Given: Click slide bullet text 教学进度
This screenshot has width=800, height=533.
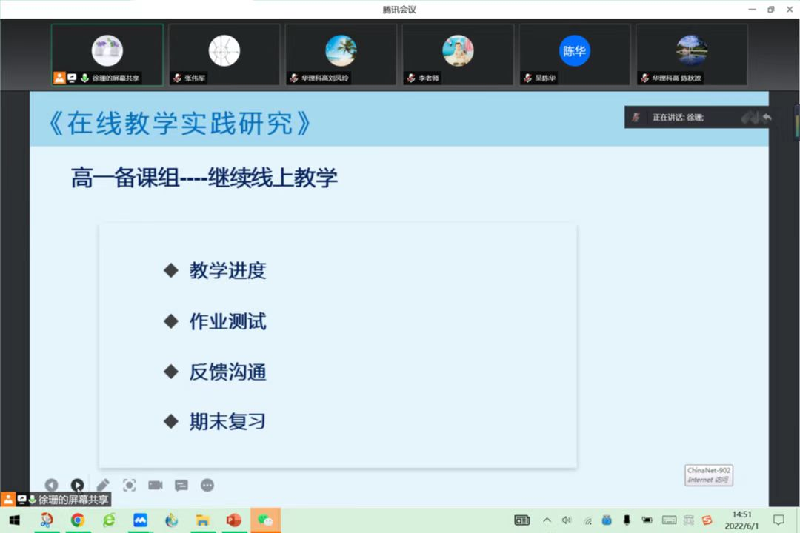Looking at the screenshot, I should click(x=228, y=270).
